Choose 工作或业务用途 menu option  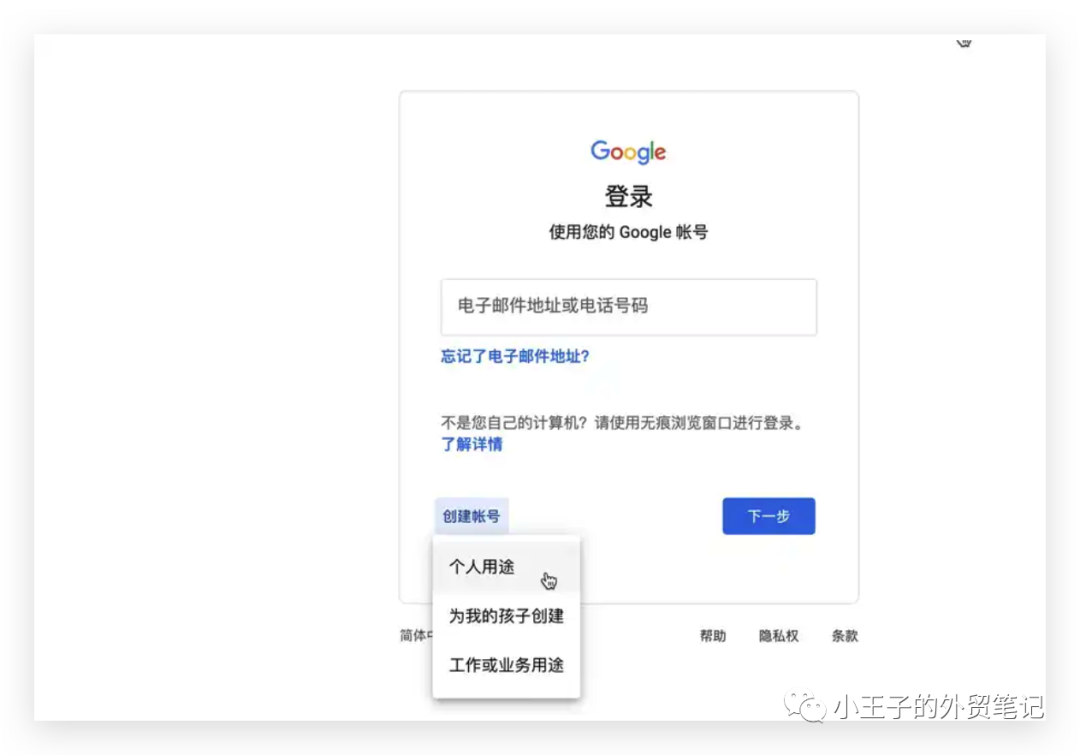tap(506, 665)
